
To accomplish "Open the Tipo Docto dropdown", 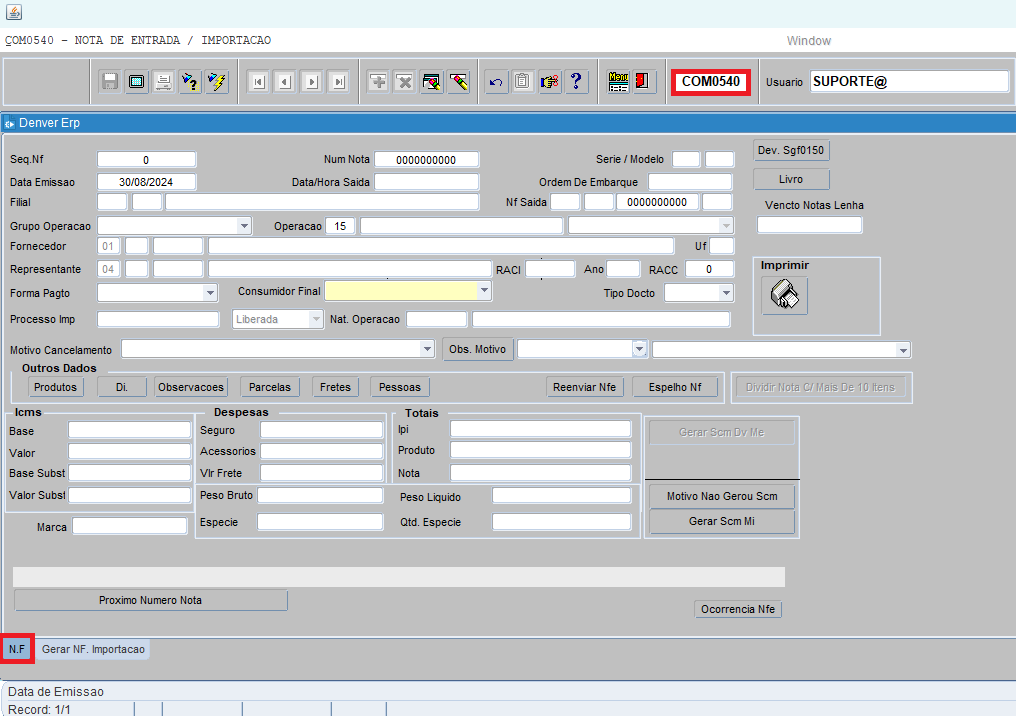I will point(726,293).
